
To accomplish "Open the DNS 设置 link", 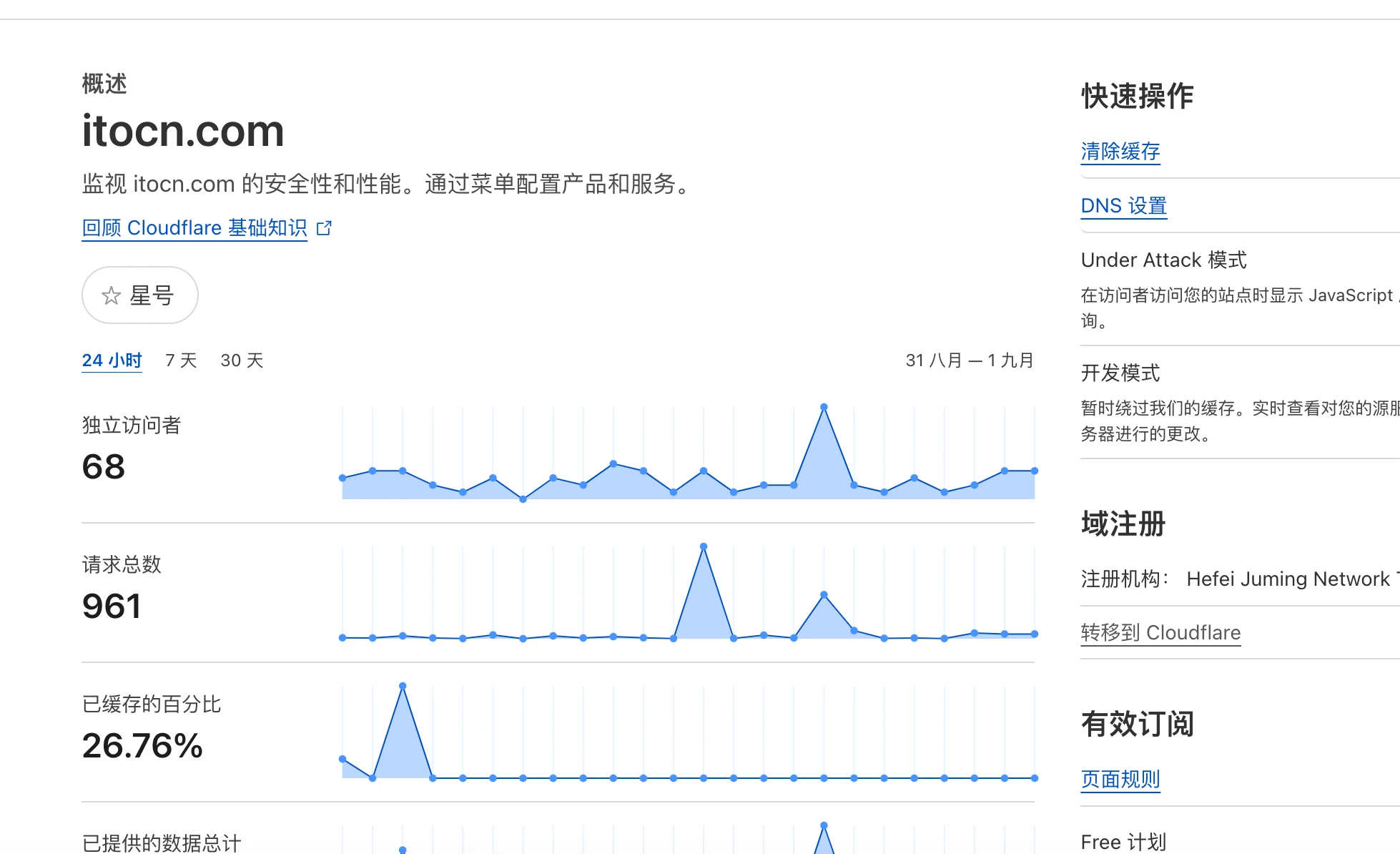I will coord(1124,206).
